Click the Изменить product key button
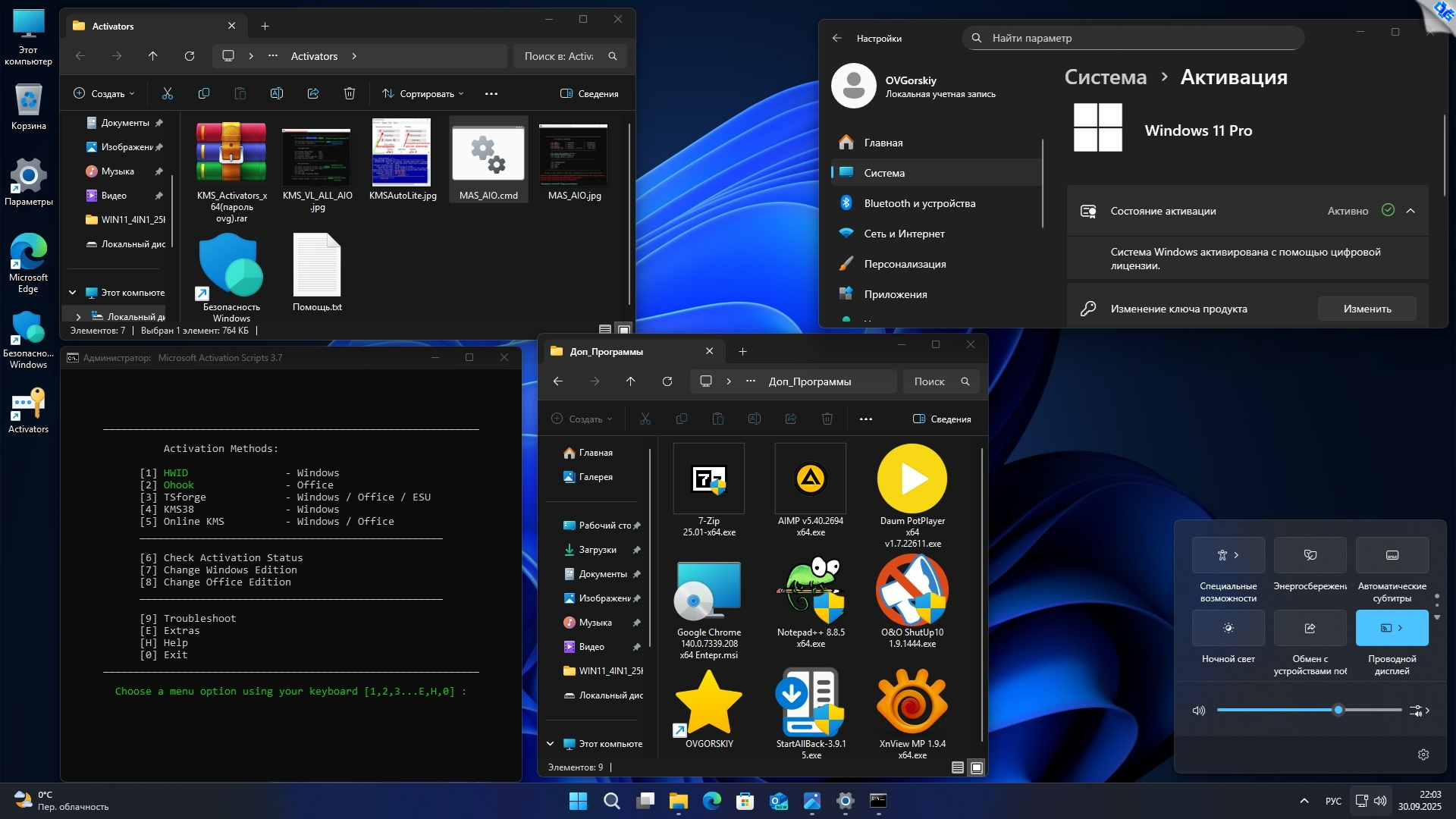1456x819 pixels. pyautogui.click(x=1367, y=309)
